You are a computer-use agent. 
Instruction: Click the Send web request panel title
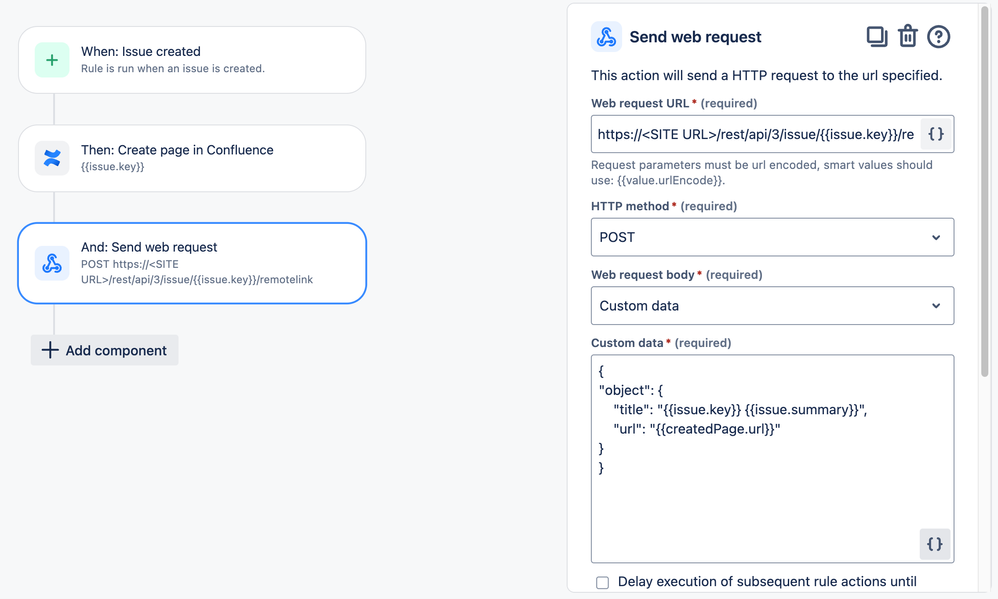click(x=695, y=37)
